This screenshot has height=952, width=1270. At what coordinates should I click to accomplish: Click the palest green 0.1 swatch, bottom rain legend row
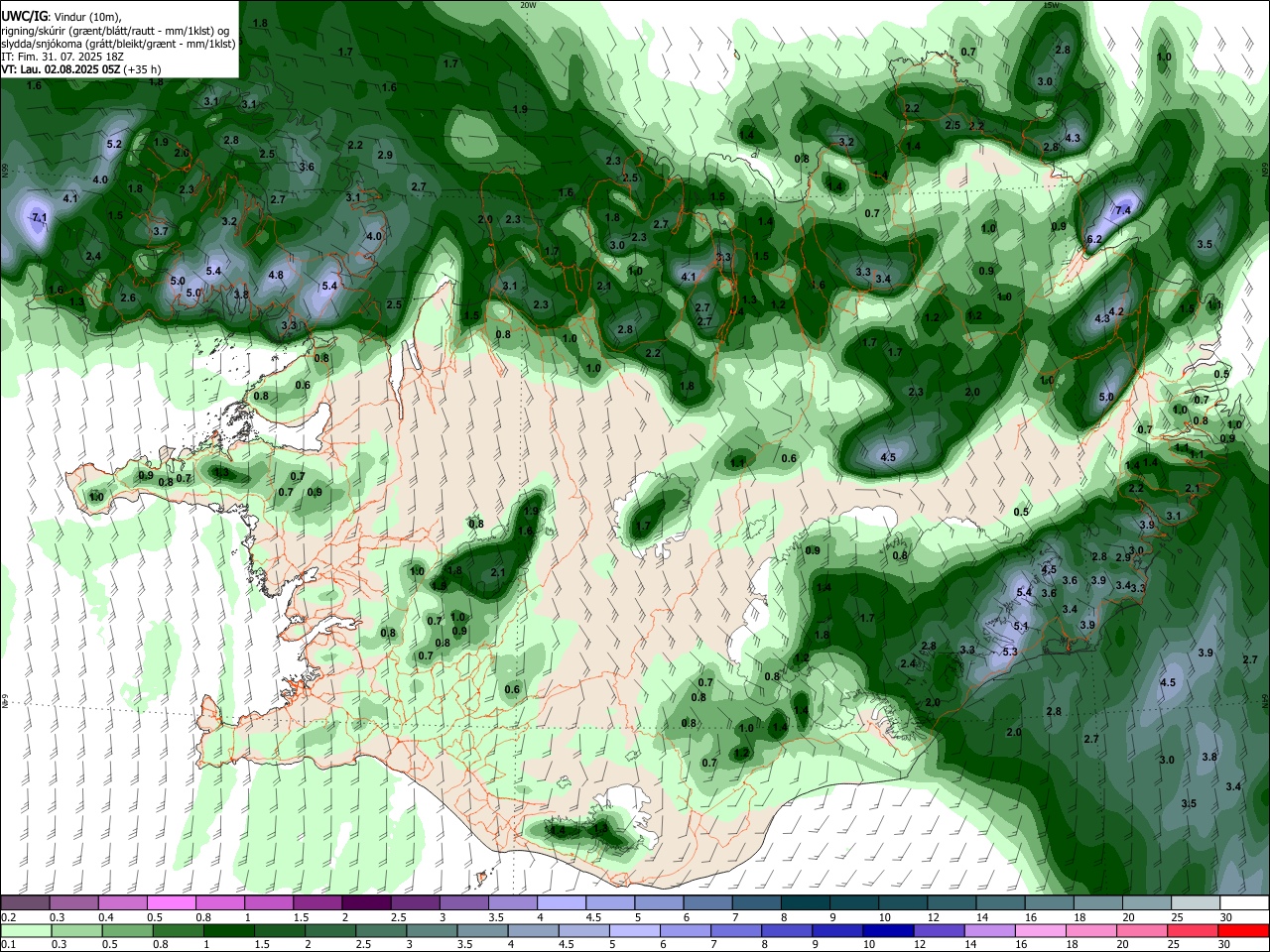25,930
